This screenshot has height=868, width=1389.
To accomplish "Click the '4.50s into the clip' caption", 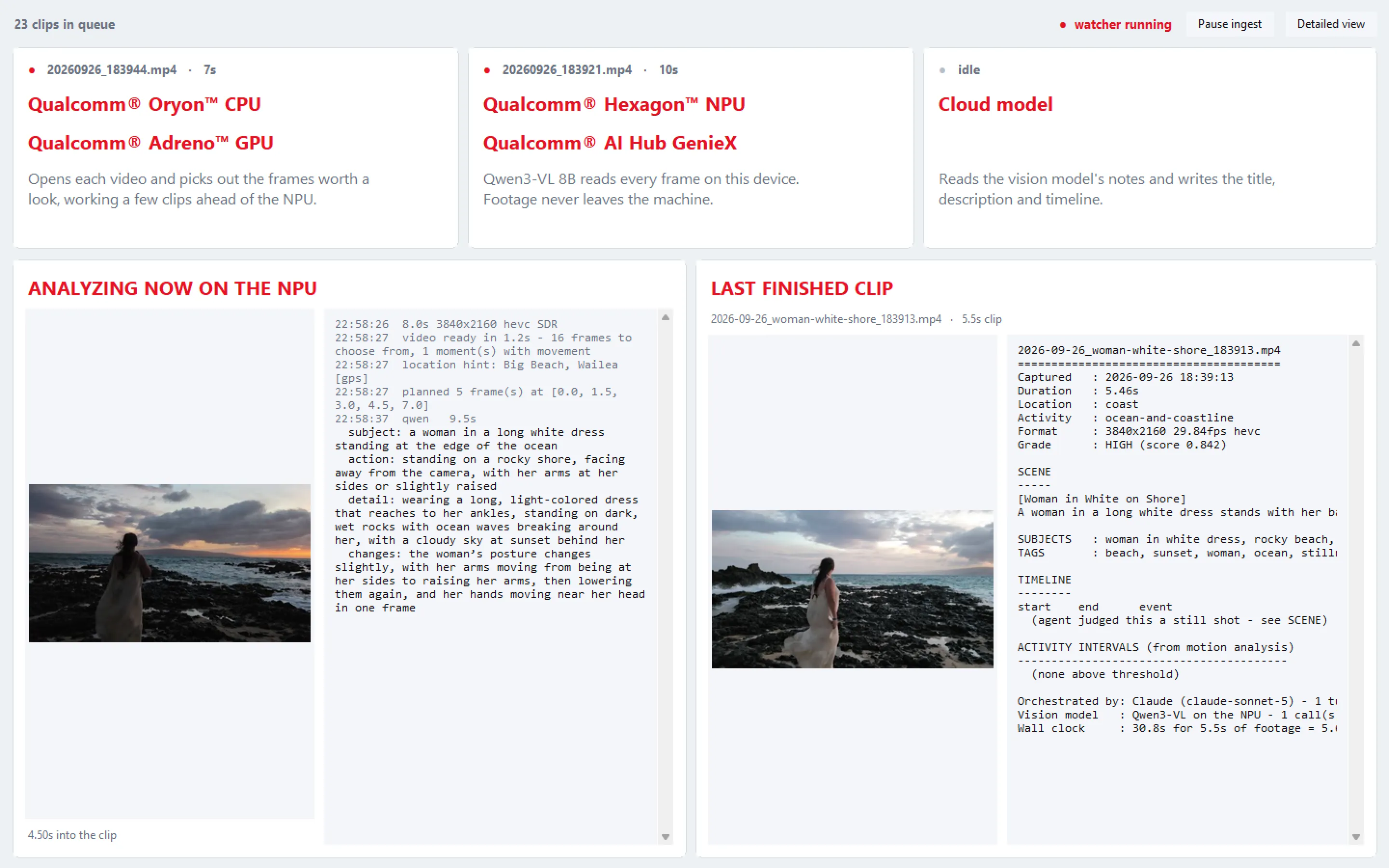I will click(72, 835).
